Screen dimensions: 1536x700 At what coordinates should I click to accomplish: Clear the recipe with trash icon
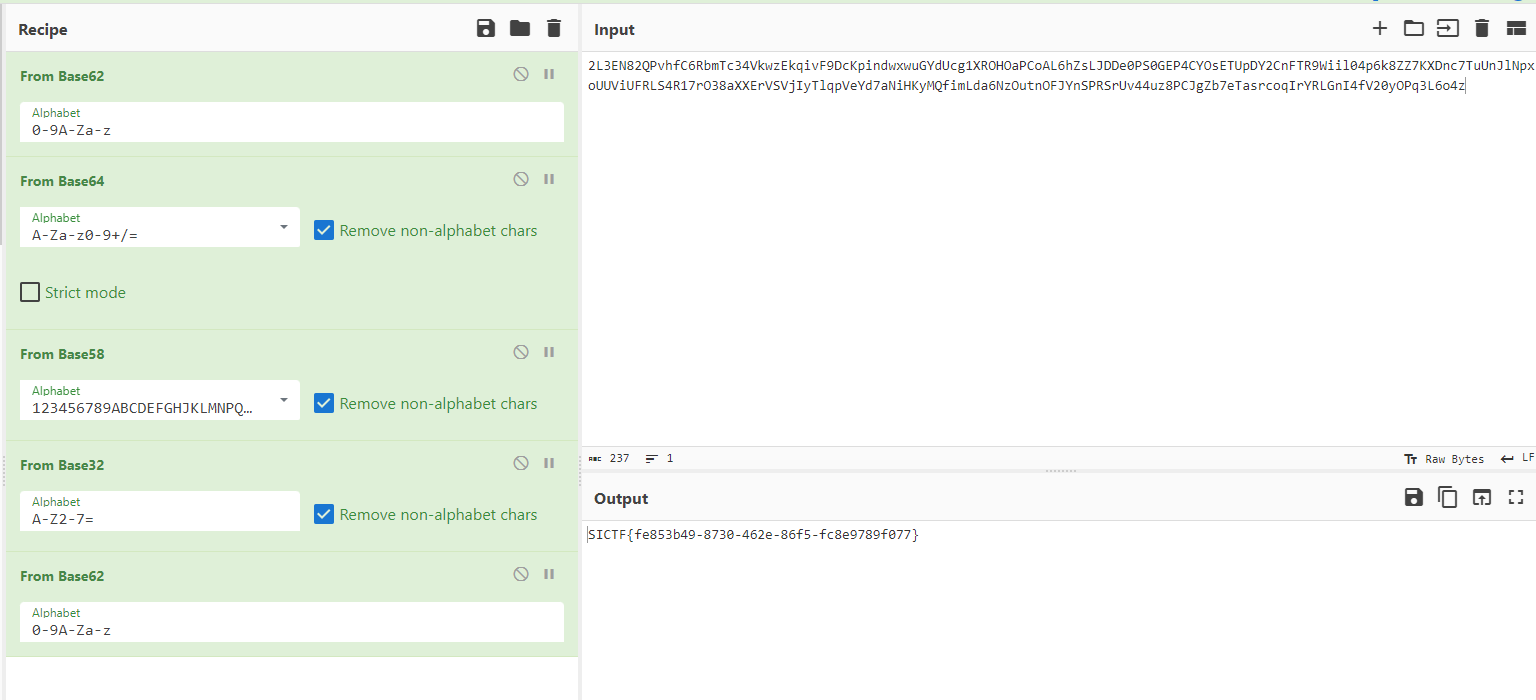(554, 29)
